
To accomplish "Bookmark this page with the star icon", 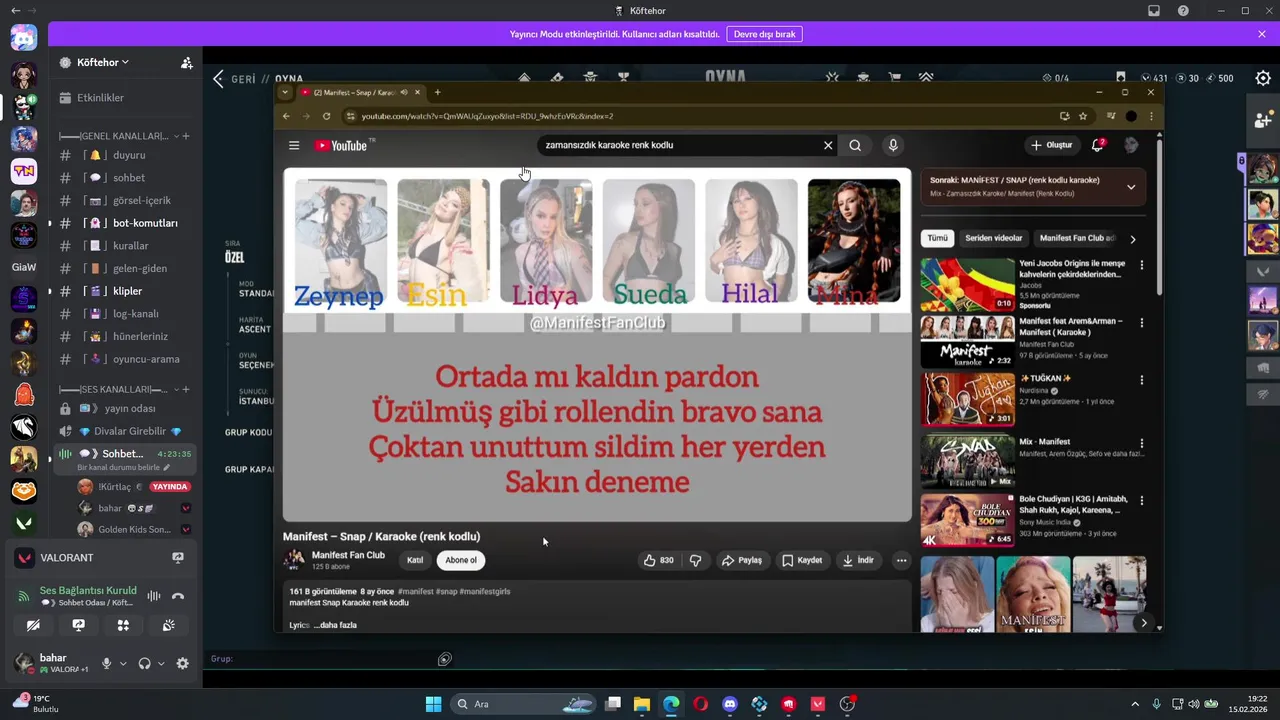I will pyautogui.click(x=1083, y=116).
